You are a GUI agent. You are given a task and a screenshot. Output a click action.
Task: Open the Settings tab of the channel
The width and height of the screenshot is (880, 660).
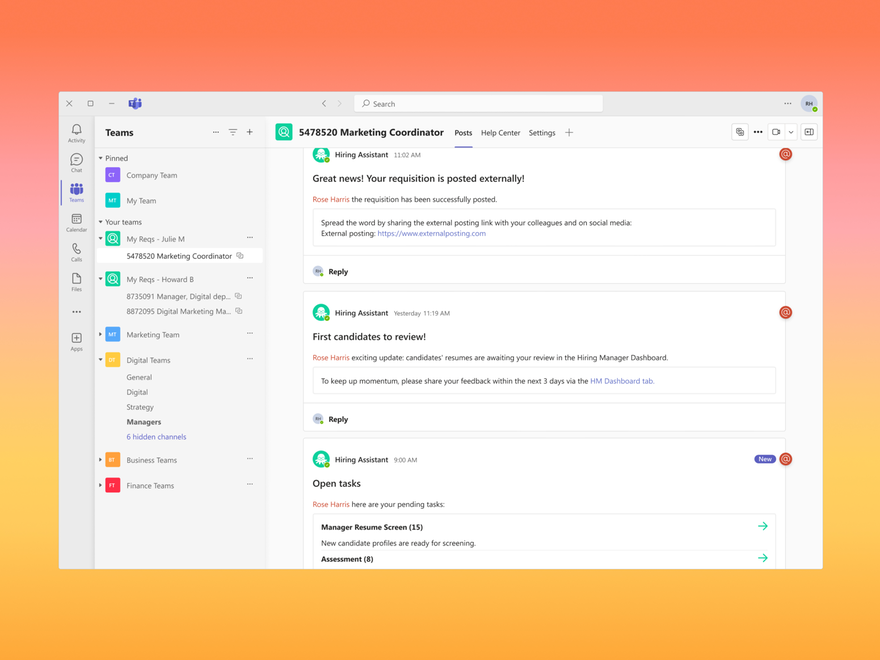[x=541, y=132]
